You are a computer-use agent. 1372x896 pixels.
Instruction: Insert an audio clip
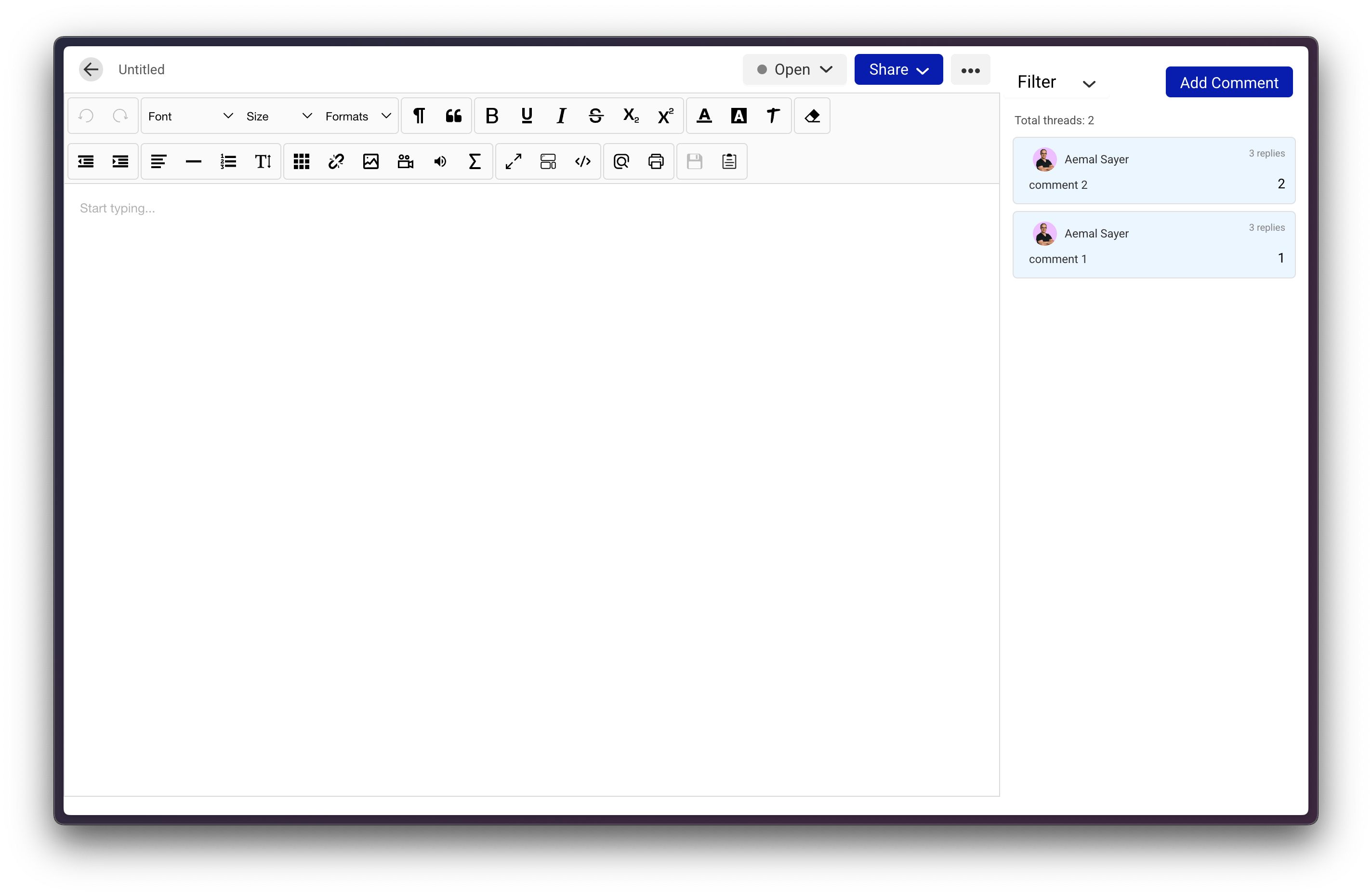(x=440, y=161)
